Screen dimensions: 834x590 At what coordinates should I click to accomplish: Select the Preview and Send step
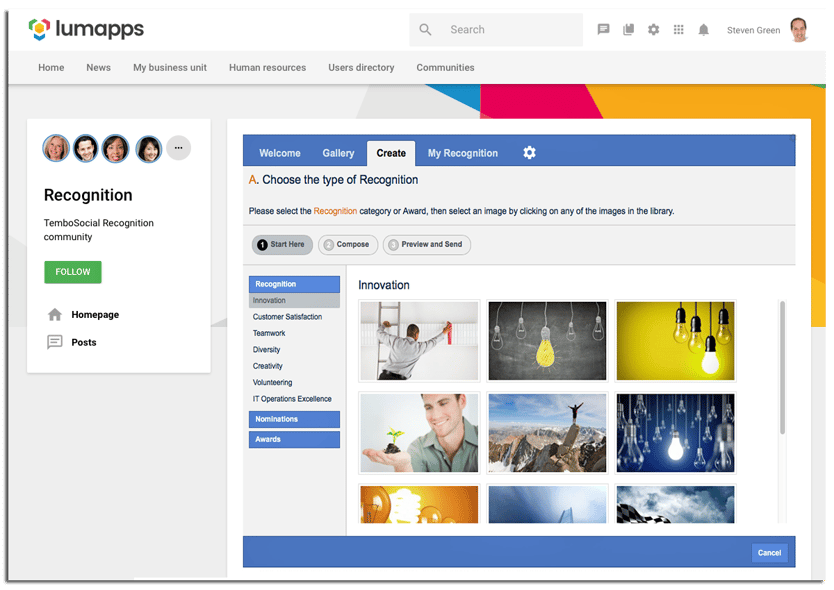427,245
